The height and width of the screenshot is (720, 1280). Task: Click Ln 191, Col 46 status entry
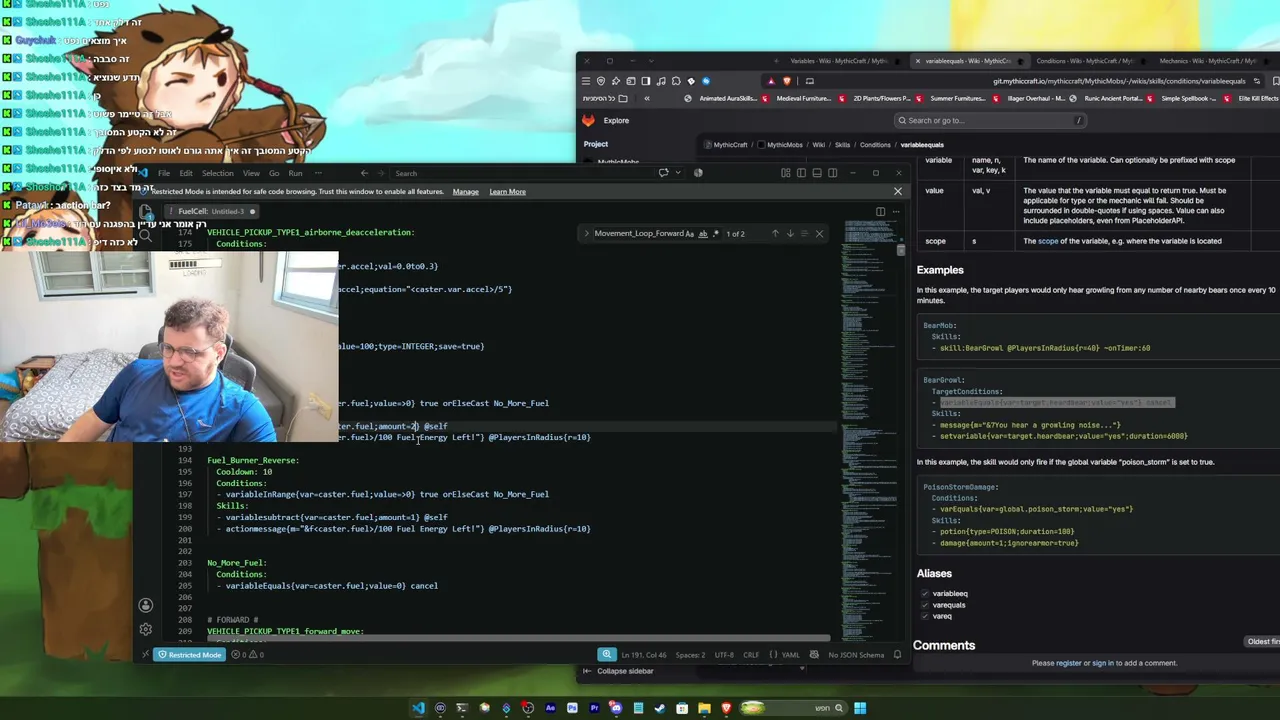(644, 655)
